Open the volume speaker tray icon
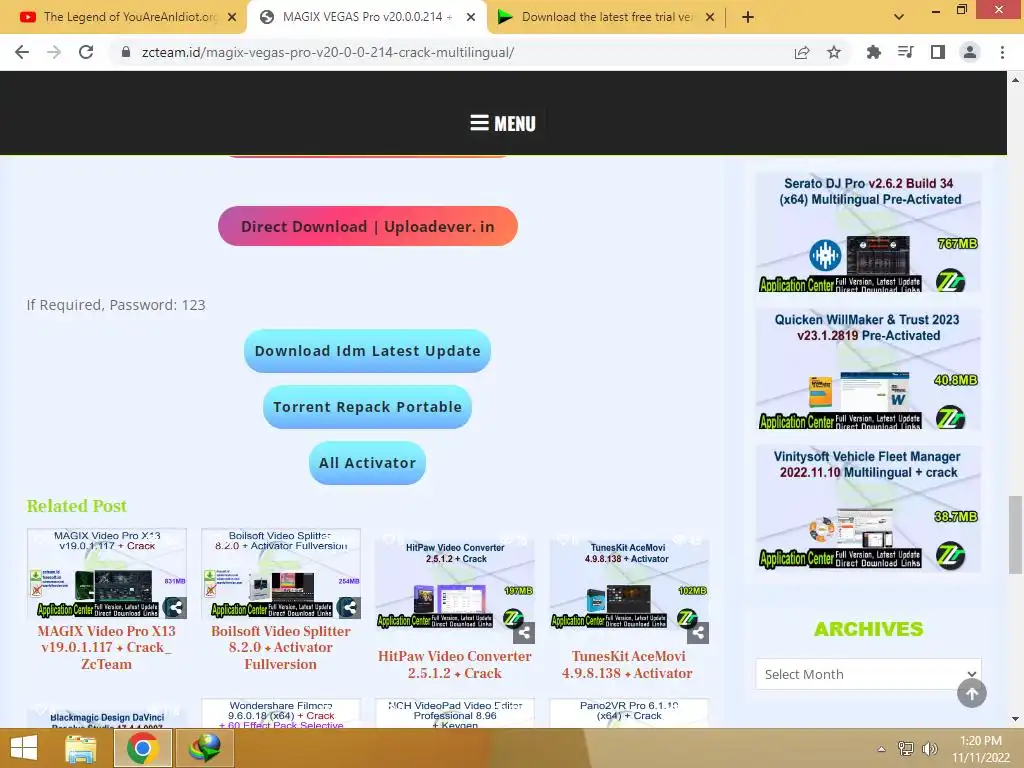The width and height of the screenshot is (1024, 768). tap(929, 749)
